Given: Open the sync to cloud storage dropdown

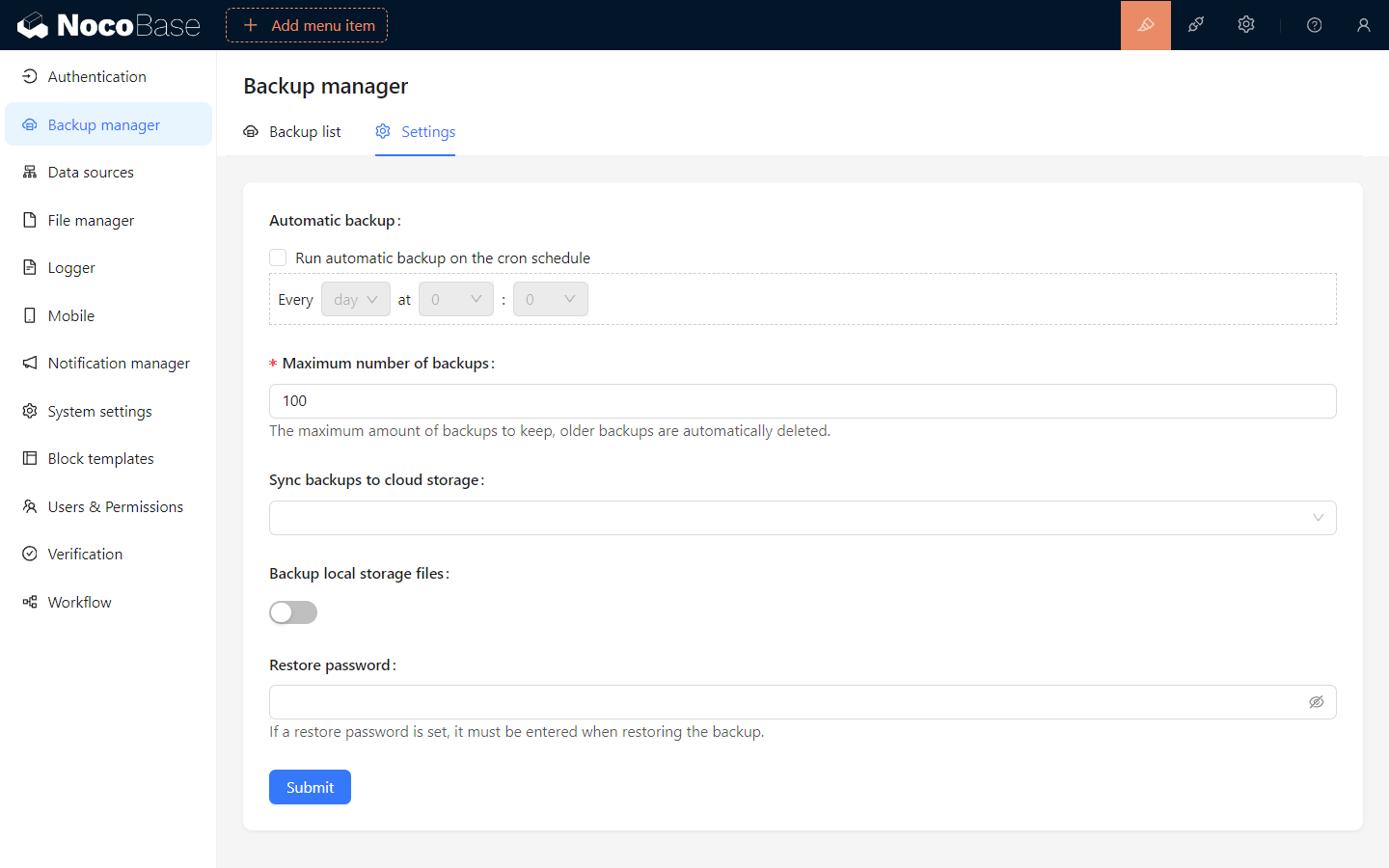Looking at the screenshot, I should [802, 518].
